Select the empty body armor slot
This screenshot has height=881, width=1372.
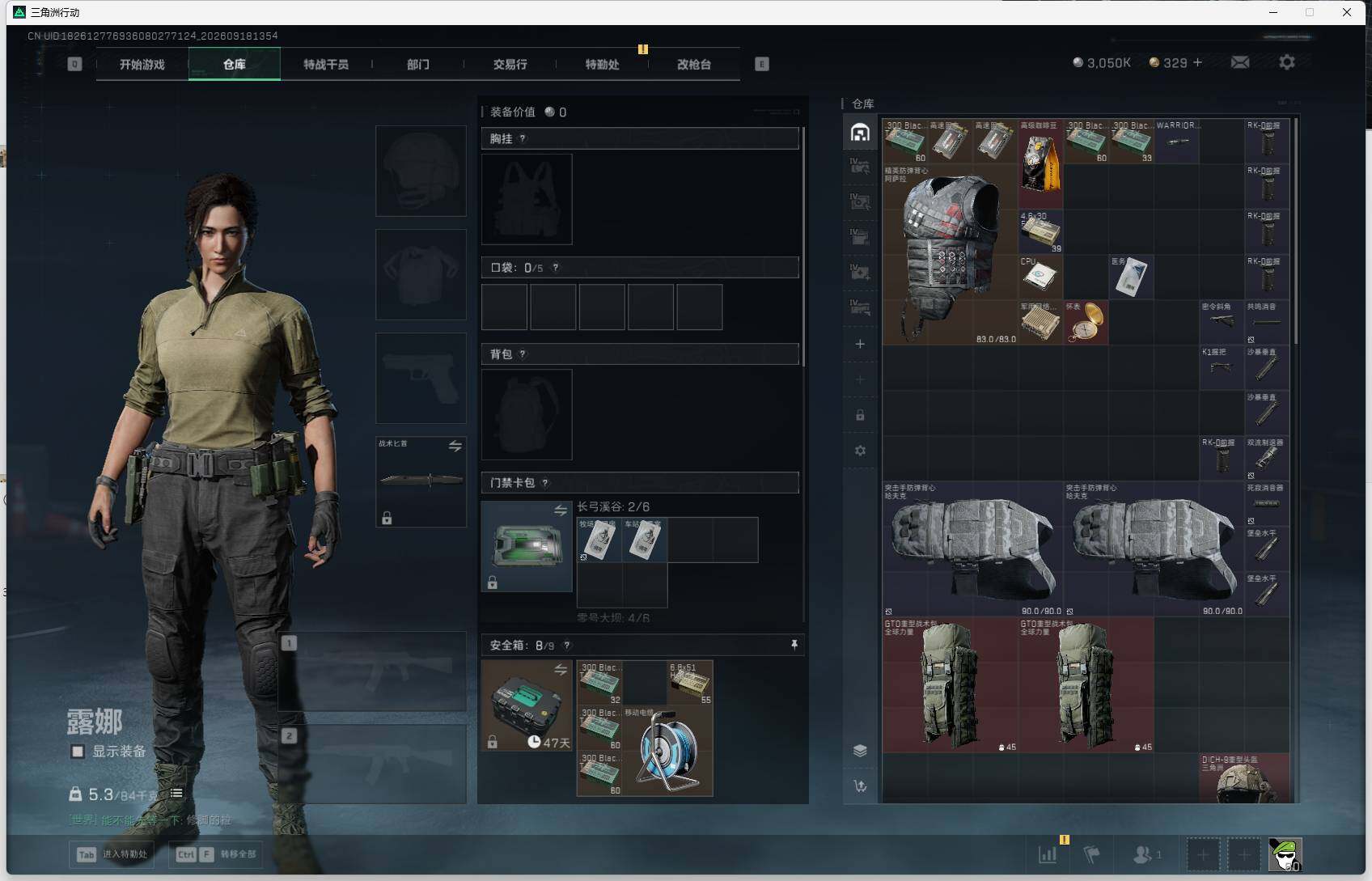(421, 274)
